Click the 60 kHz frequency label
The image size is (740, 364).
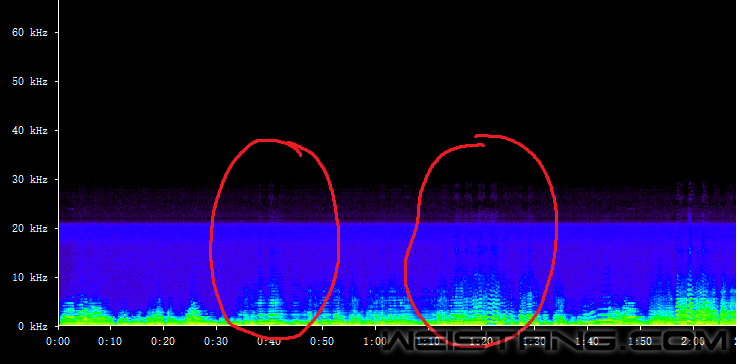[x=30, y=33]
